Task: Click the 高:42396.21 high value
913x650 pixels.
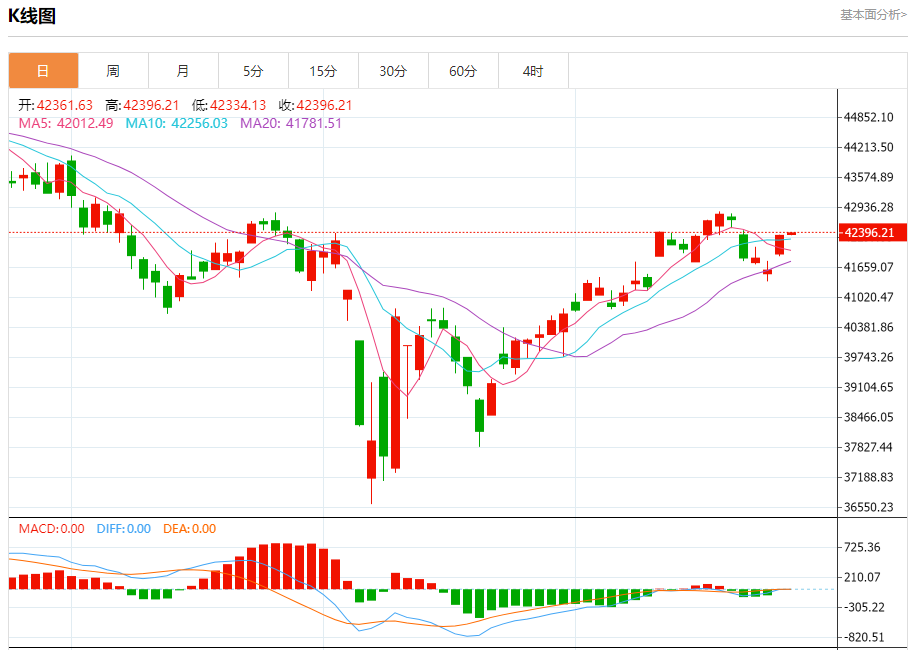Action: coord(142,105)
